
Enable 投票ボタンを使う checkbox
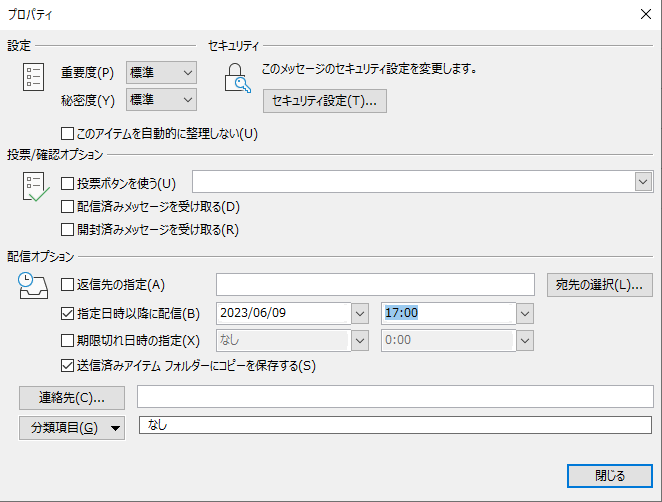(x=67, y=184)
